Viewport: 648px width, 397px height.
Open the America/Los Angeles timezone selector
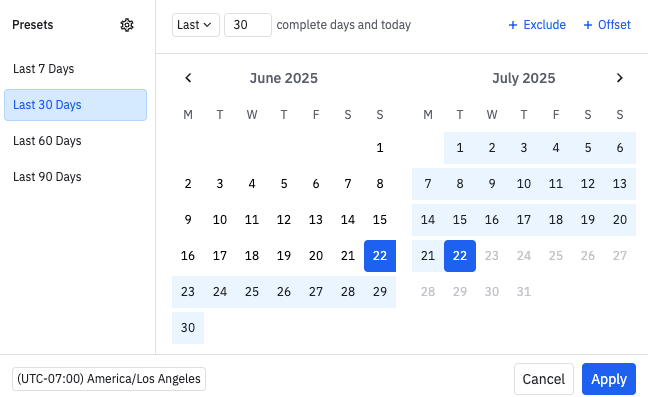tap(109, 379)
